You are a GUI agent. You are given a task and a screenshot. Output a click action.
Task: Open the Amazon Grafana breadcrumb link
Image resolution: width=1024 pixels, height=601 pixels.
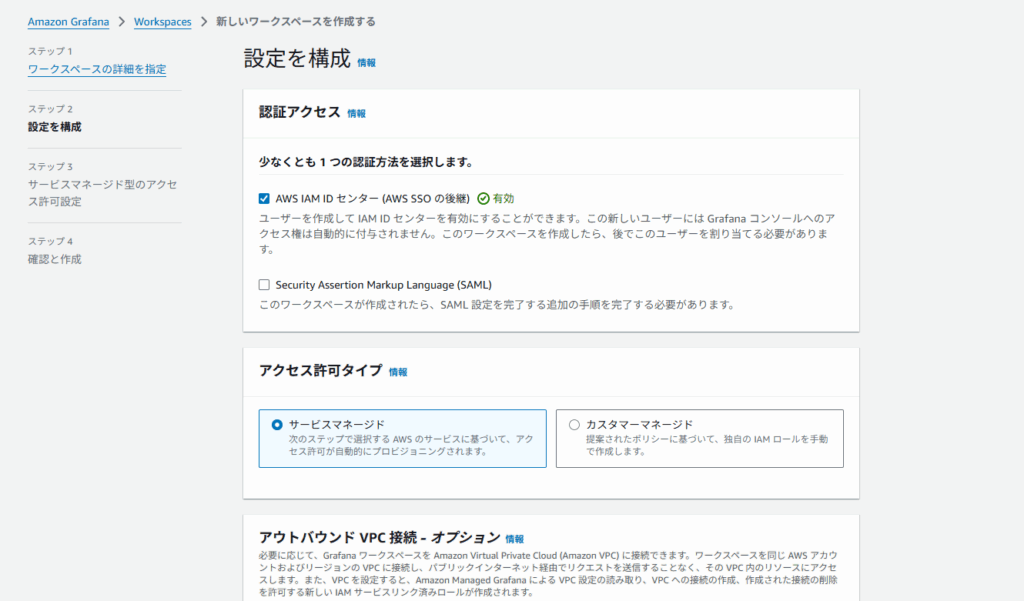point(68,22)
